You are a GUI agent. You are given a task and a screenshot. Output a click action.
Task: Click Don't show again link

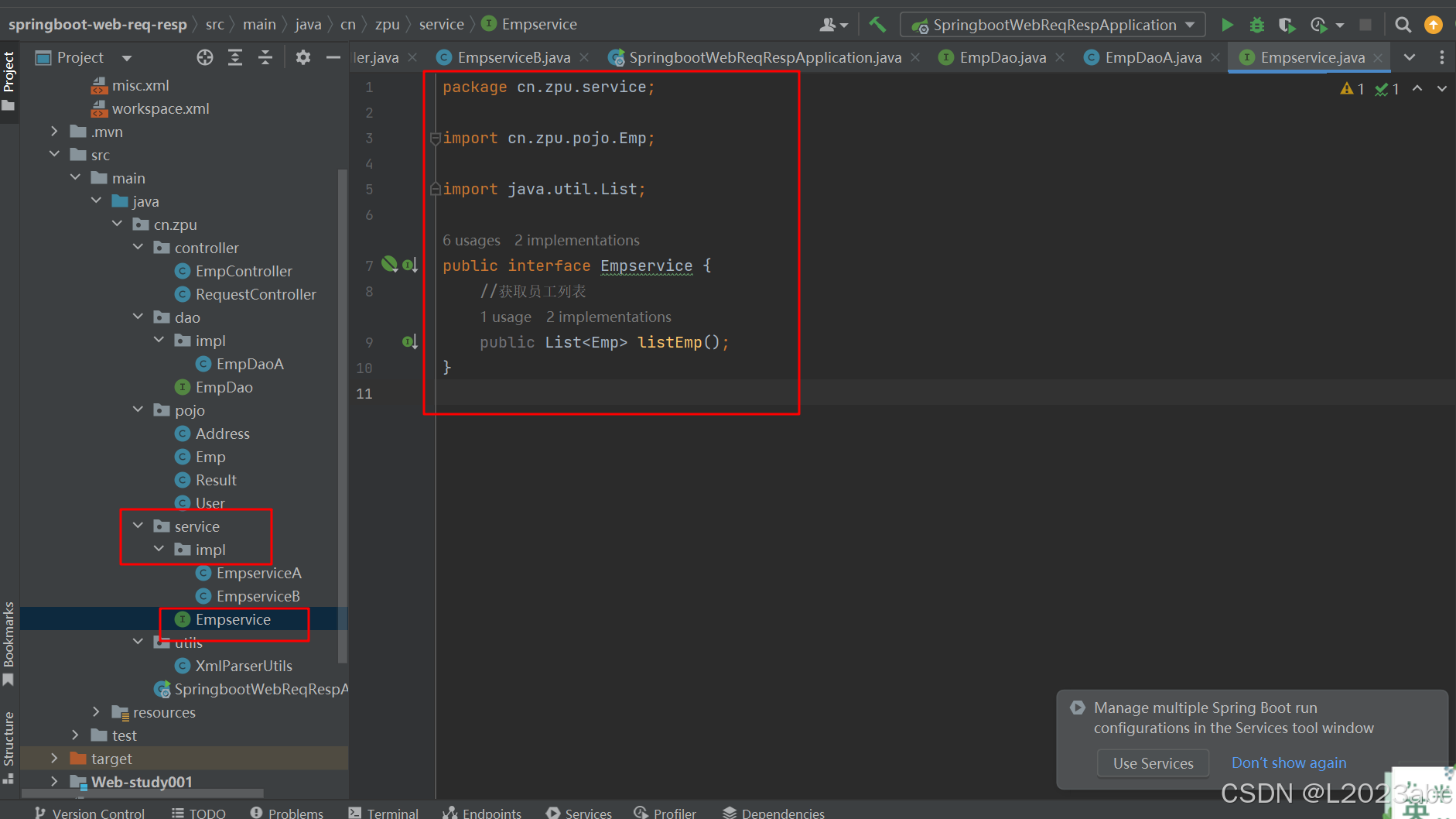point(1289,763)
